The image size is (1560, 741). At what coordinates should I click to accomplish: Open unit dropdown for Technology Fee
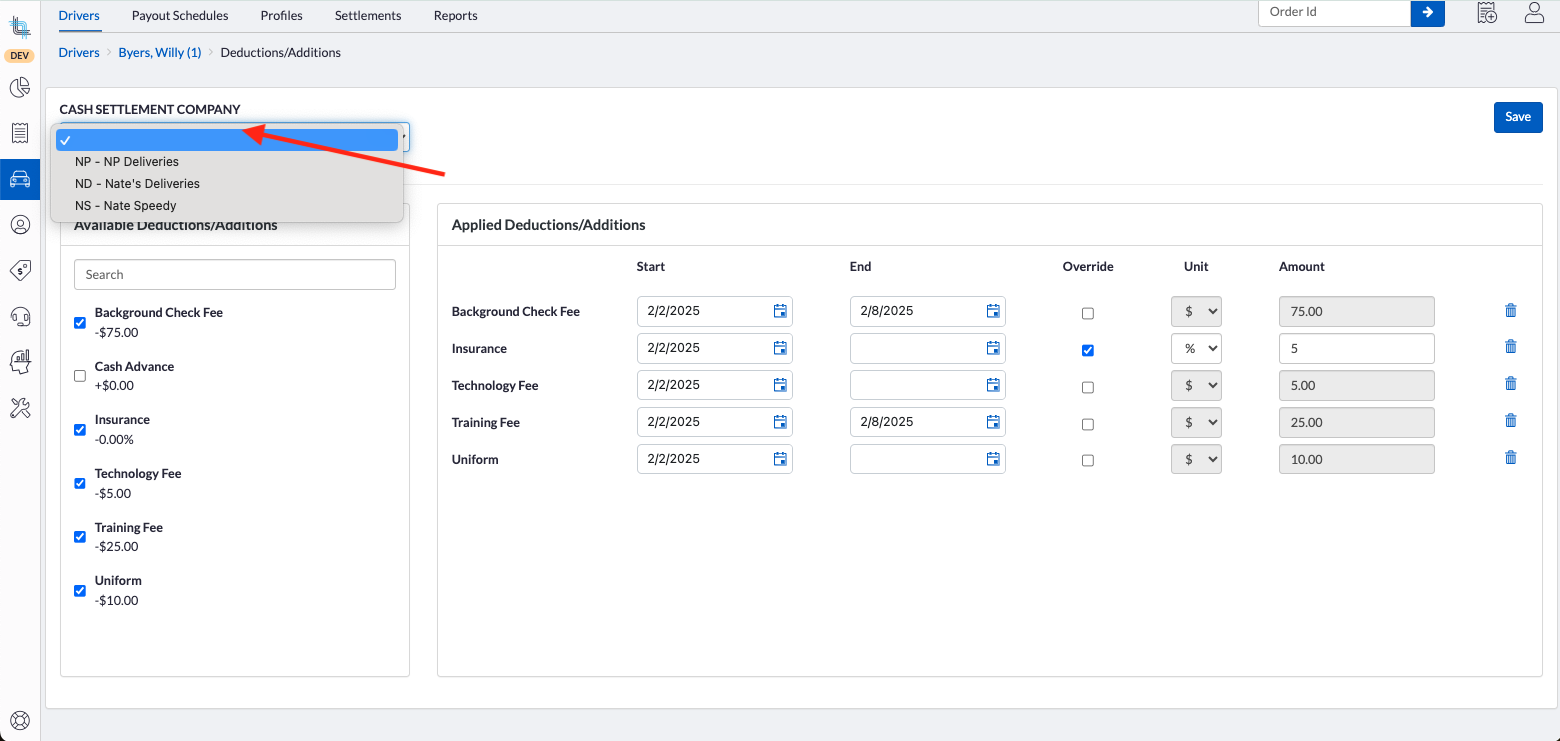1196,385
